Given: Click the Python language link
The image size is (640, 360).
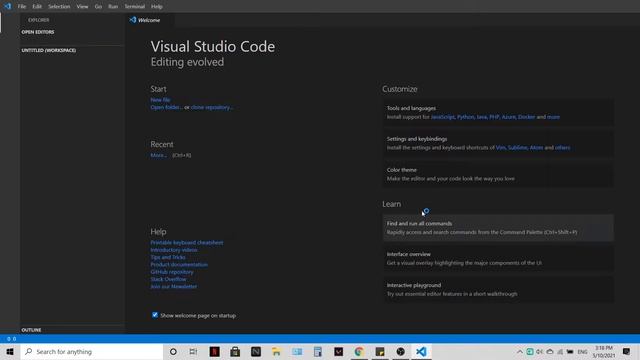Looking at the screenshot, I should coord(466,117).
